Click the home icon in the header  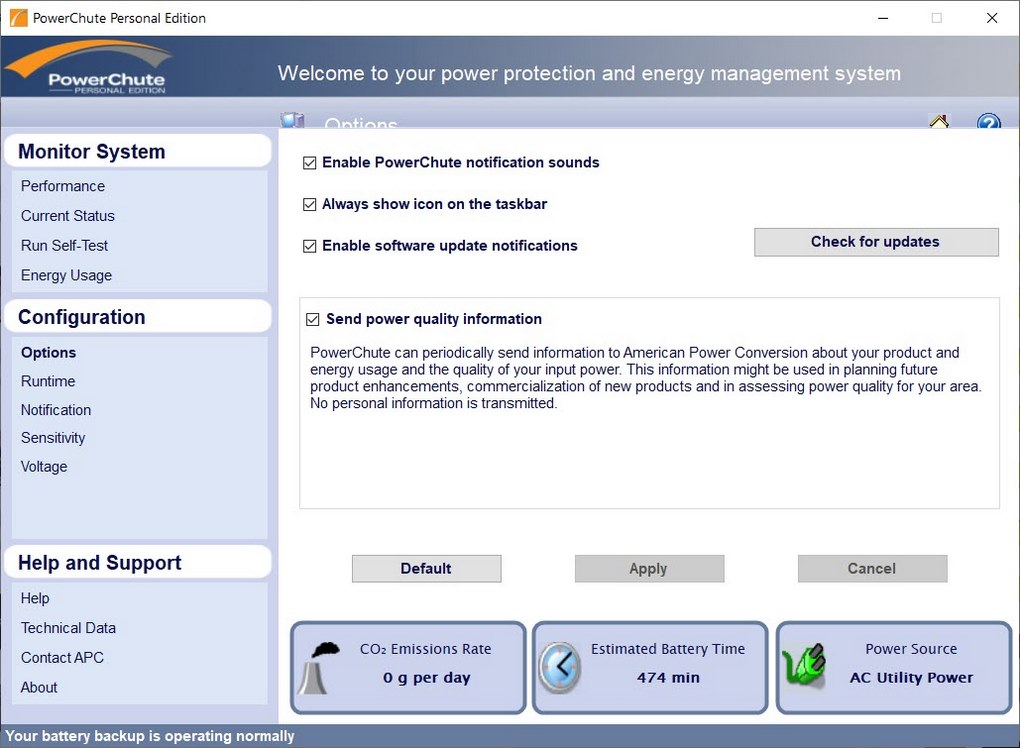pos(939,121)
